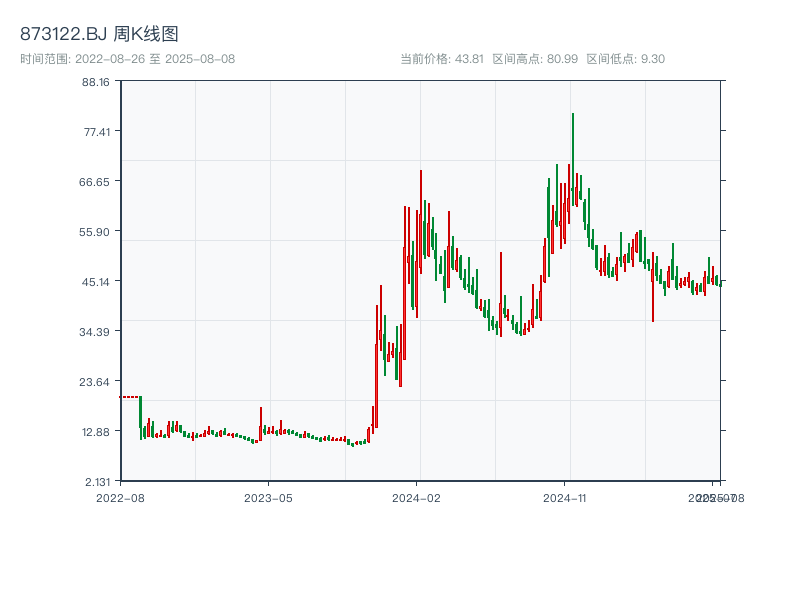Viewport: 800px width, 600px height.
Task: Click the chart title 873122.BJ 周K线图
Action: (x=99, y=34)
